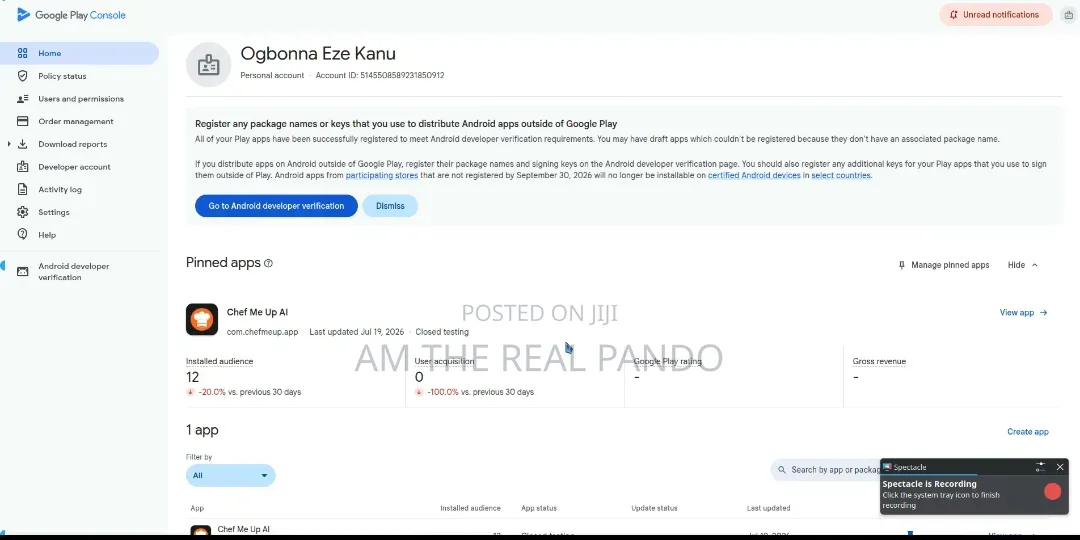Click the Pinned apps help icon
This screenshot has height=540, width=1080.
pyautogui.click(x=269, y=263)
